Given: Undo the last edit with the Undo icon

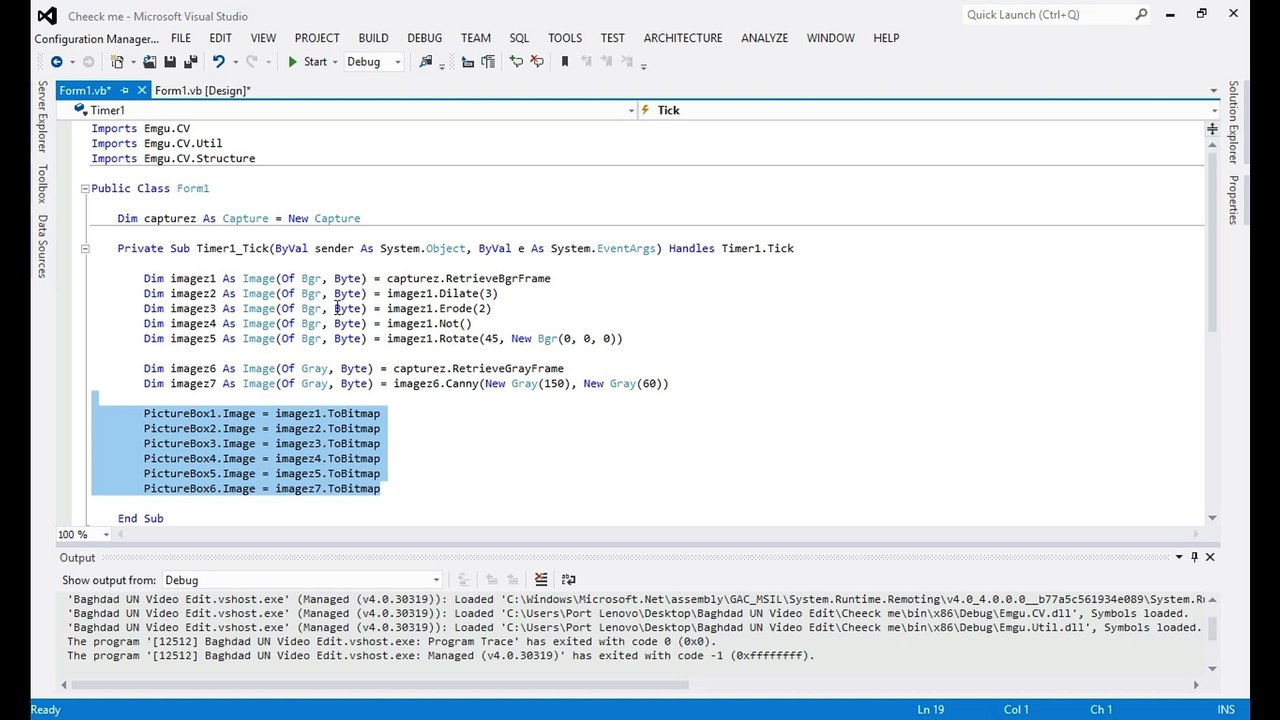Looking at the screenshot, I should coord(218,62).
